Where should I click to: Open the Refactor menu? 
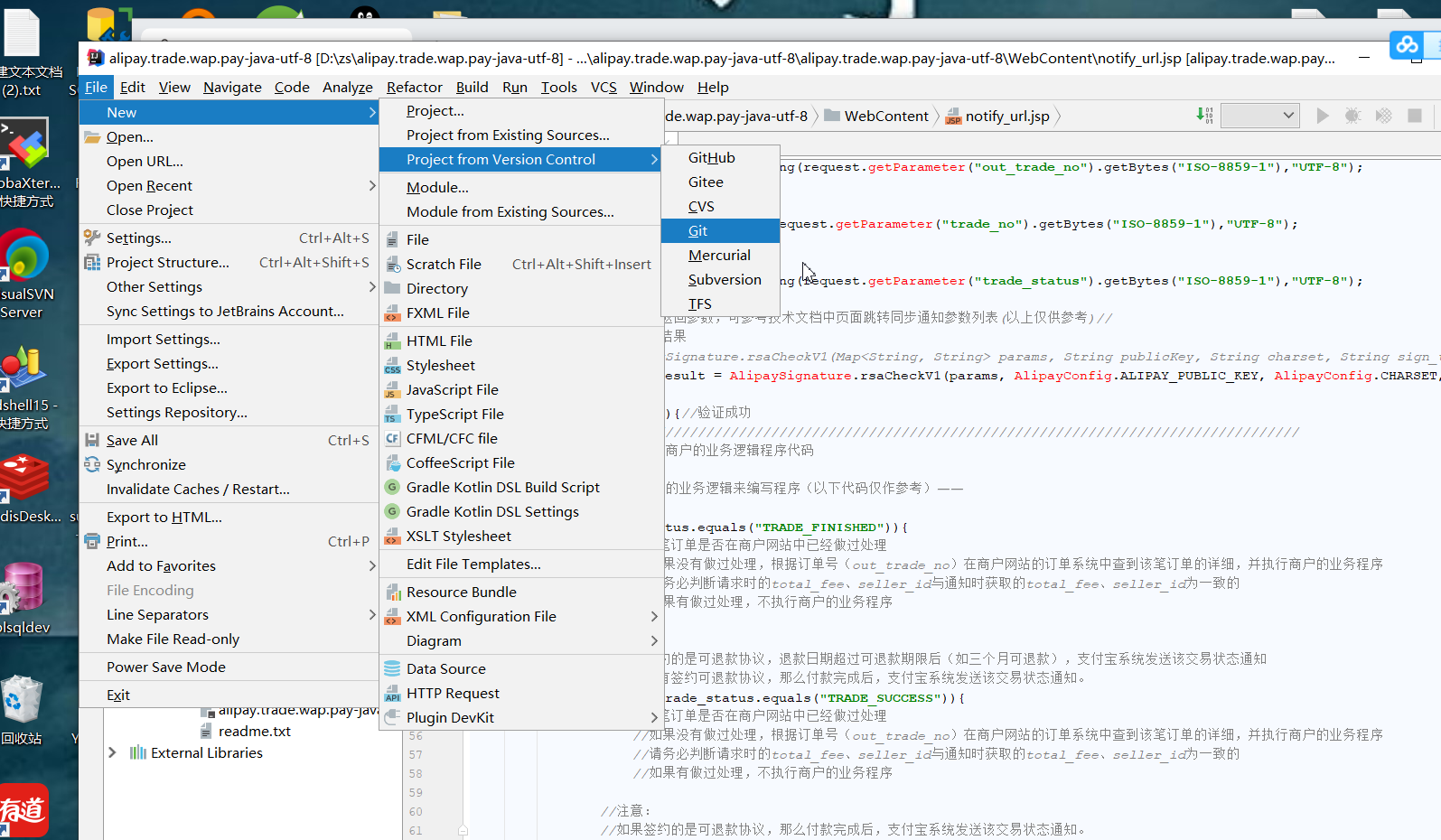[x=415, y=87]
